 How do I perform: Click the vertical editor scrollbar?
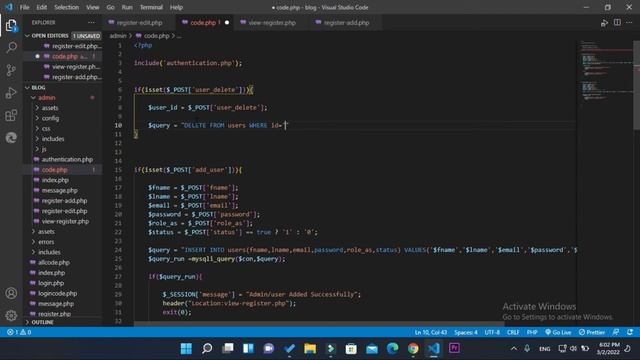636,86
